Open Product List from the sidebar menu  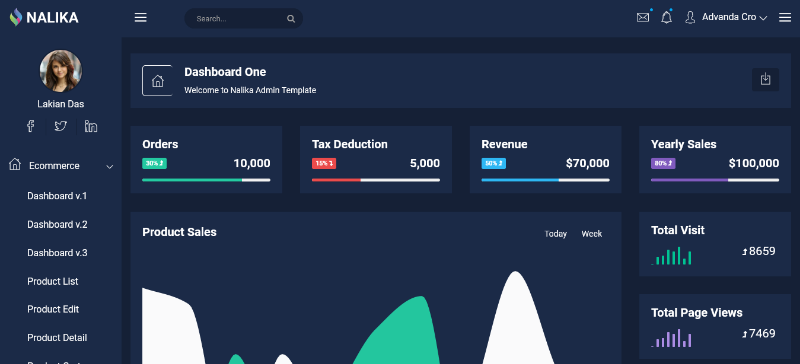coord(53,281)
